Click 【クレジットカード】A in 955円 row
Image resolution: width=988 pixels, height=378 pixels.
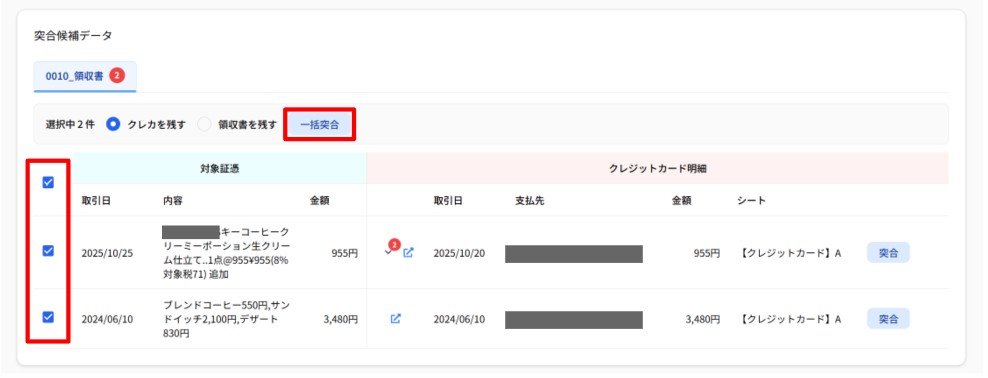790,253
